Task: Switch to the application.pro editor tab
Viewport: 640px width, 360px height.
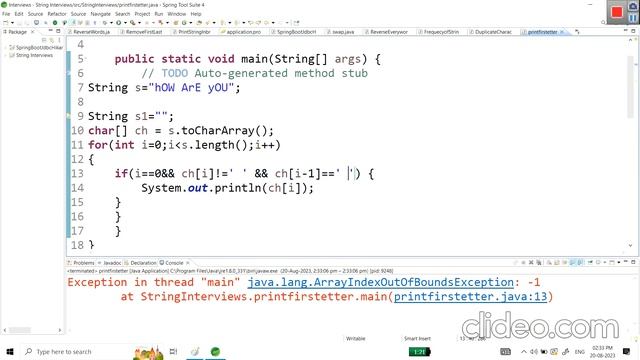Action: tap(243, 32)
